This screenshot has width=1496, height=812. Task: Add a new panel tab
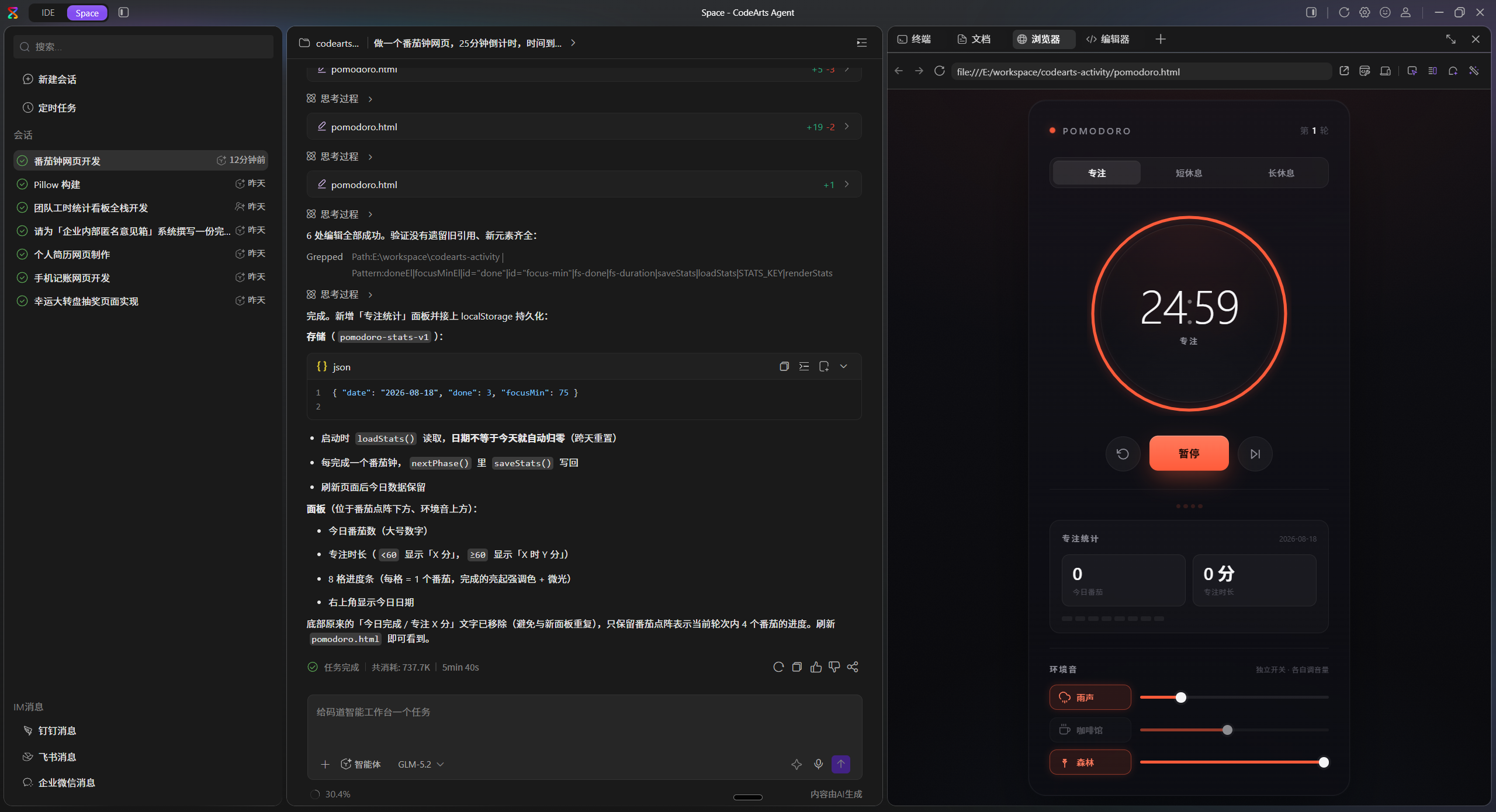coord(1161,39)
